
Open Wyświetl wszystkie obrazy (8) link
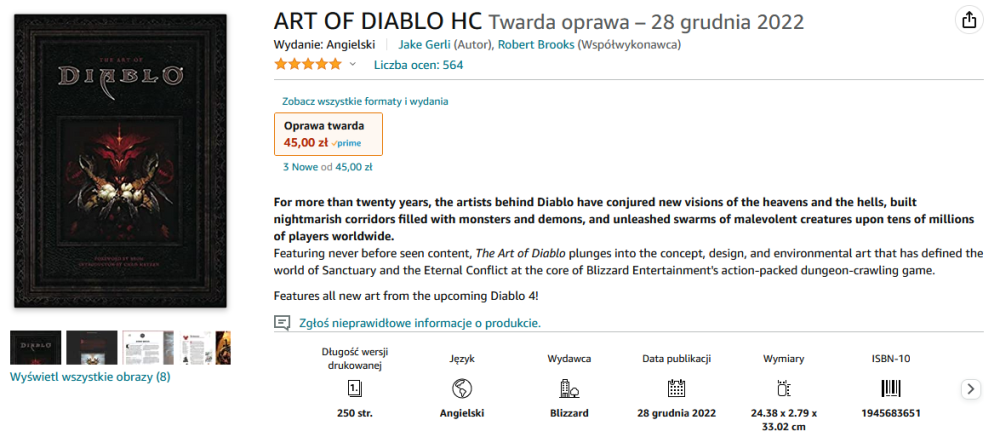[x=90, y=377]
